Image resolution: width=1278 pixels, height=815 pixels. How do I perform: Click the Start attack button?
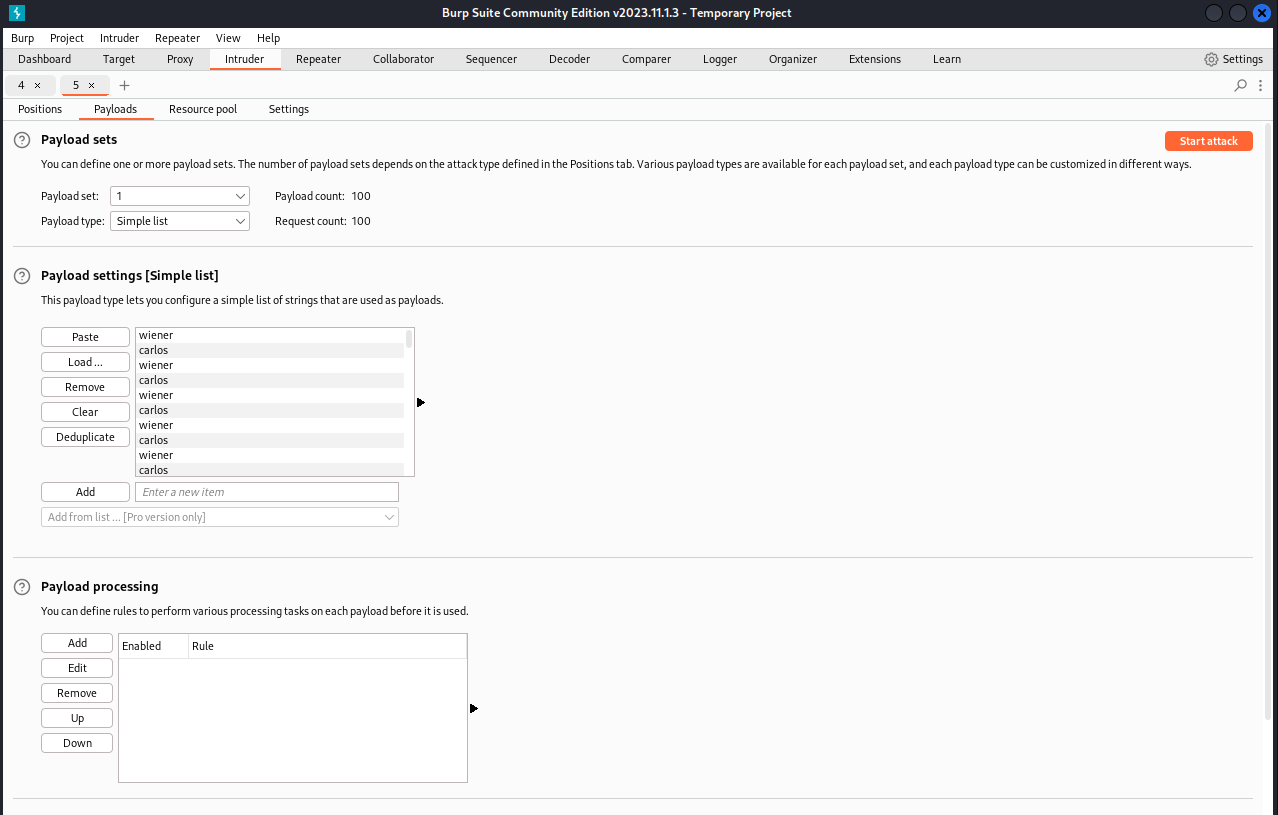point(1209,141)
